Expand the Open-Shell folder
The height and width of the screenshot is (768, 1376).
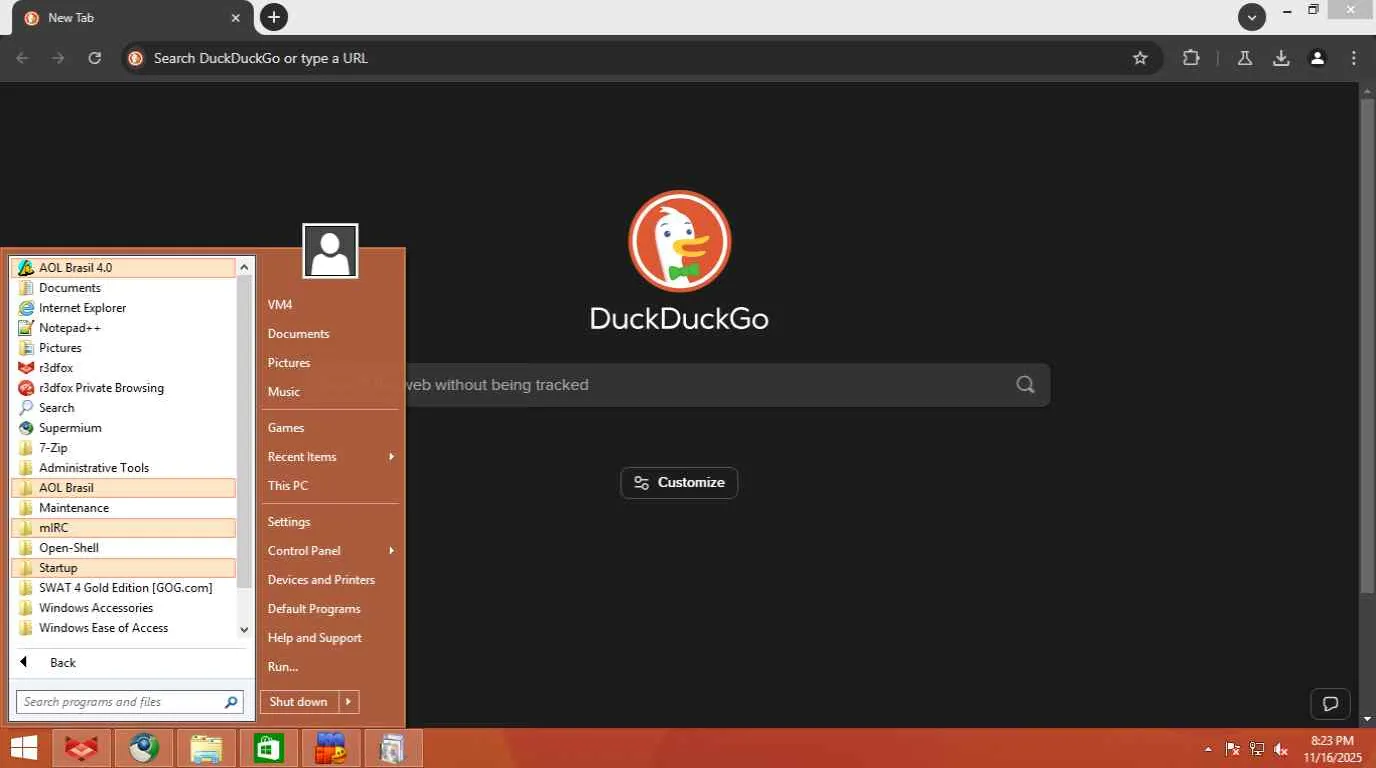coord(123,548)
